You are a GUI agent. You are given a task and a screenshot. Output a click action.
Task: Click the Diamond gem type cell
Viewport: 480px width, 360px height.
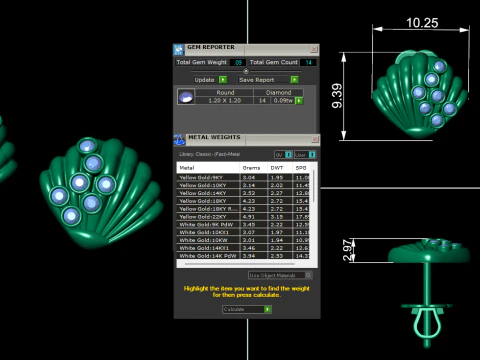click(x=278, y=92)
